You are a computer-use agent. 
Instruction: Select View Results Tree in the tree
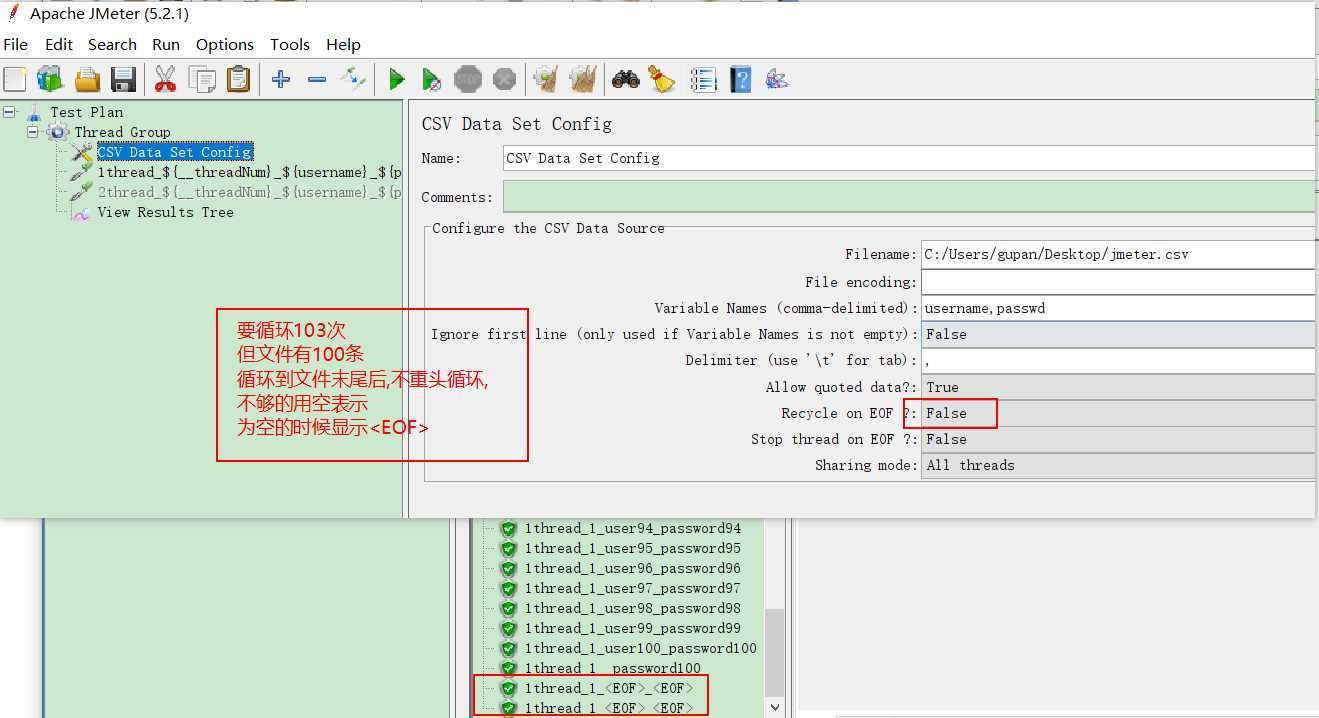[165, 212]
